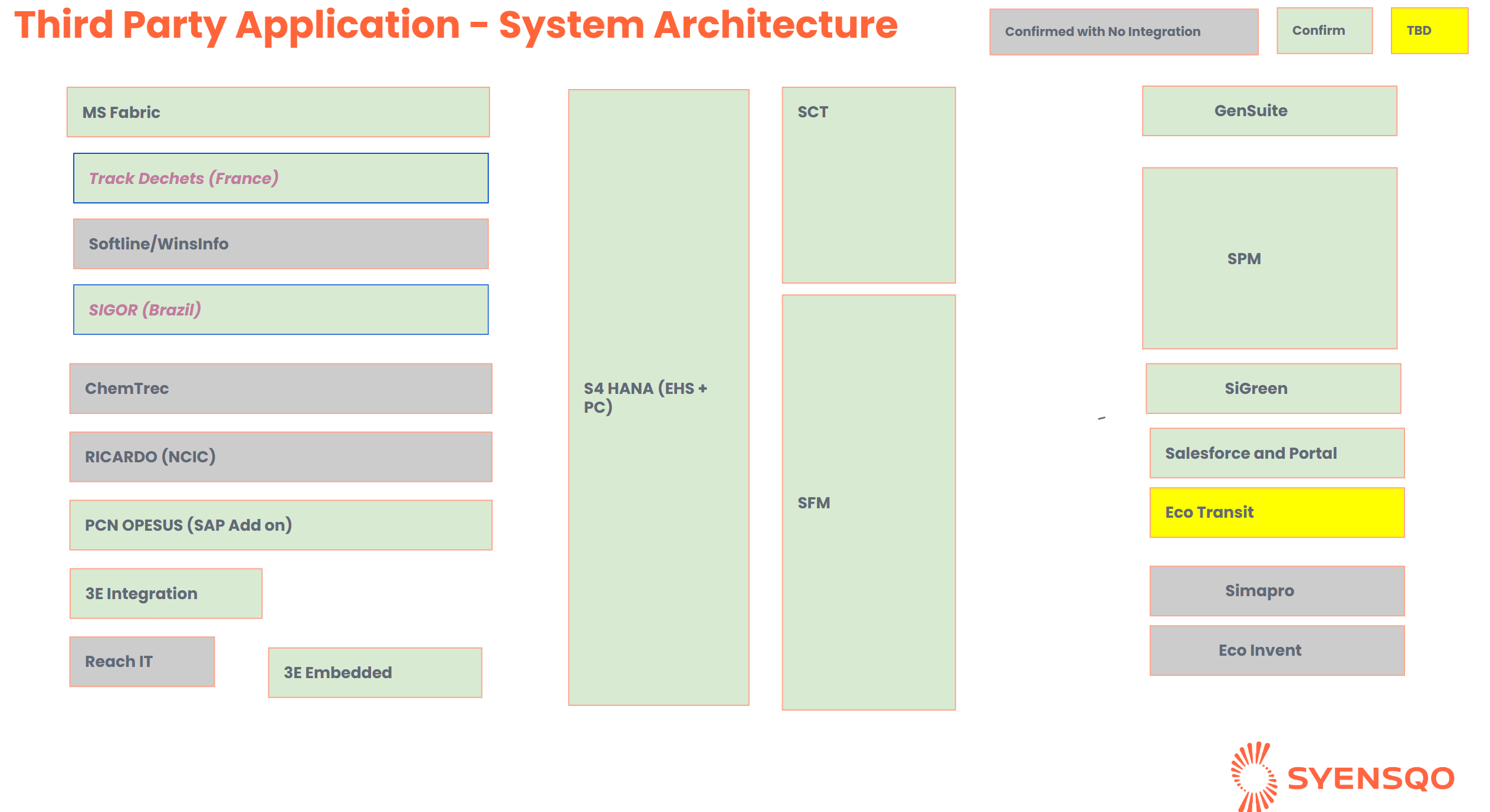Select the 3E Integration box
The width and height of the screenshot is (1490, 812).
click(166, 593)
